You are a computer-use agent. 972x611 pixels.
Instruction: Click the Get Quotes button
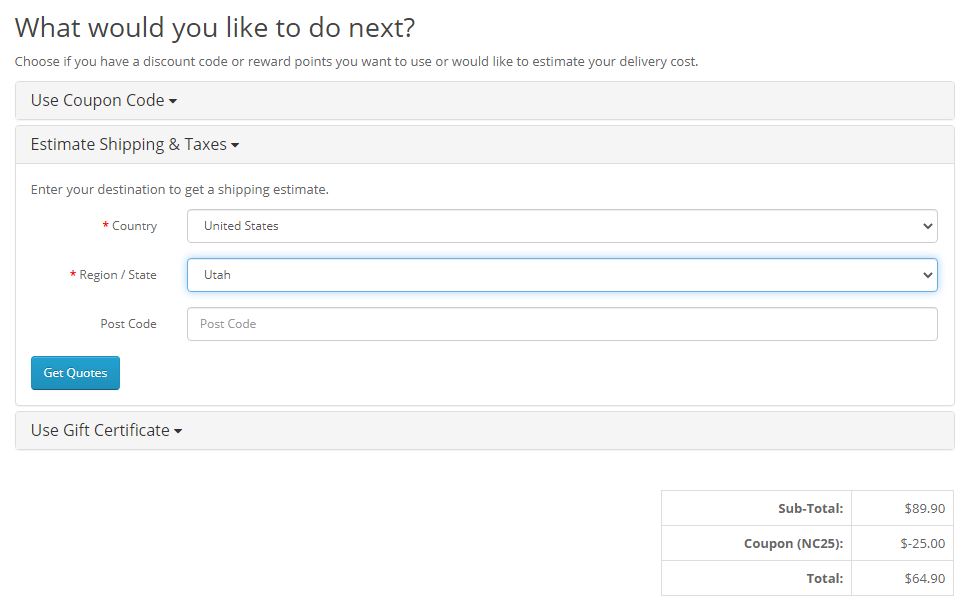click(75, 373)
